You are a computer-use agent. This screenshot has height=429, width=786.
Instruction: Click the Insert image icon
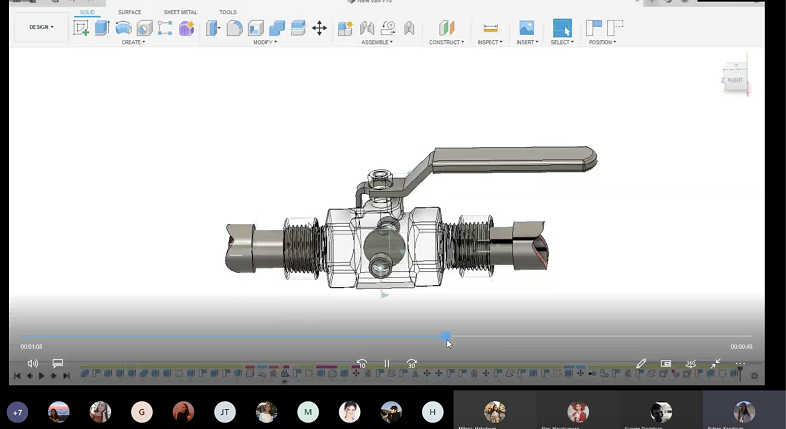(526, 28)
